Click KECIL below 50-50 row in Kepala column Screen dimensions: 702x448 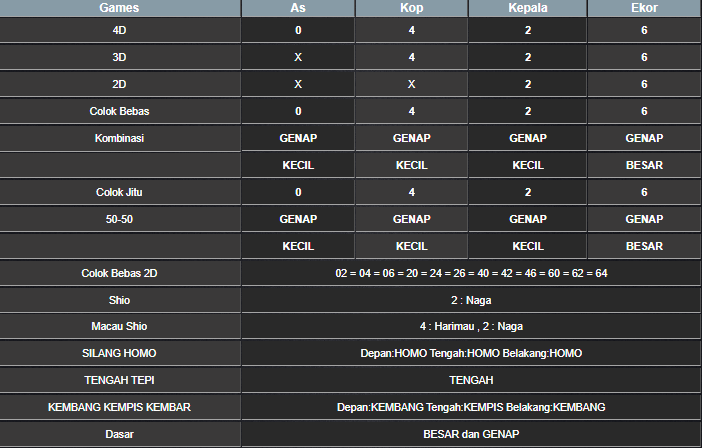(x=528, y=246)
